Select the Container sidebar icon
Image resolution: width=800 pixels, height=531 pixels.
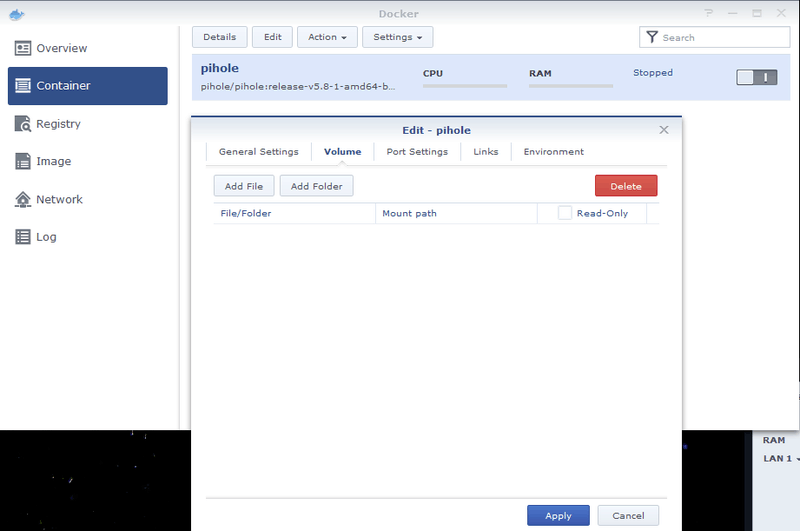pos(22,86)
